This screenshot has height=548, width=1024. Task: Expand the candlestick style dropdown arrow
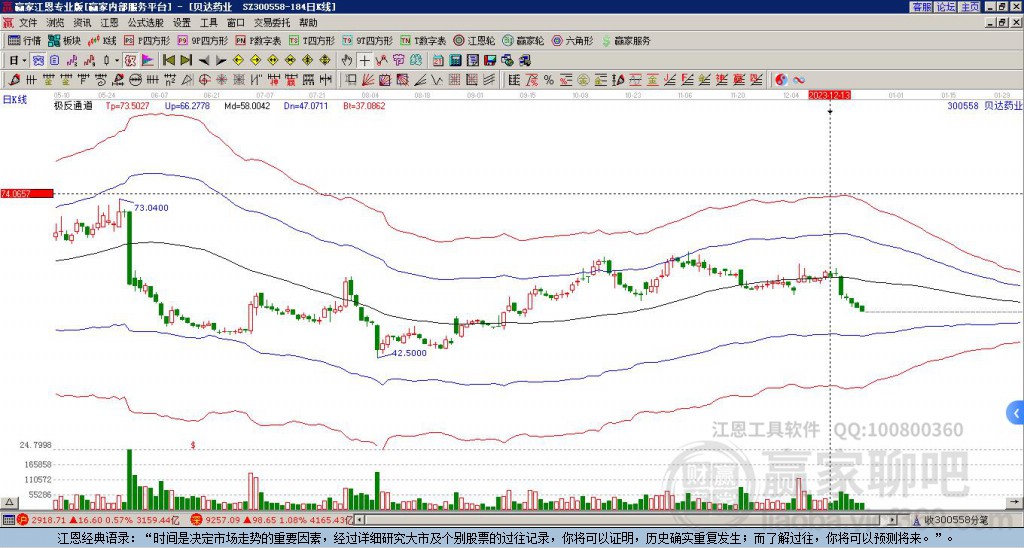click(x=117, y=61)
